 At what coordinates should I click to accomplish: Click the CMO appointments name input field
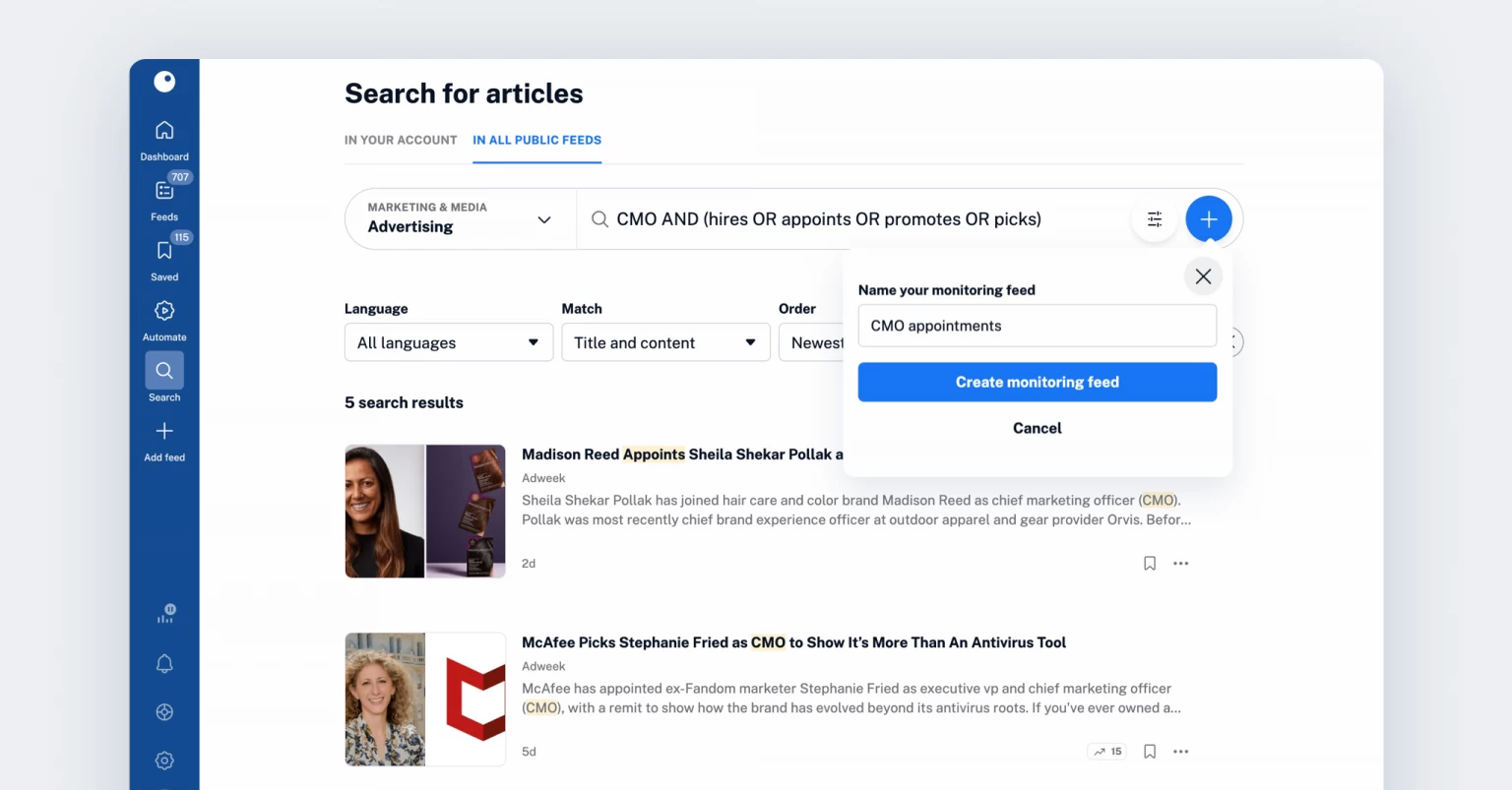pyautogui.click(x=1037, y=326)
